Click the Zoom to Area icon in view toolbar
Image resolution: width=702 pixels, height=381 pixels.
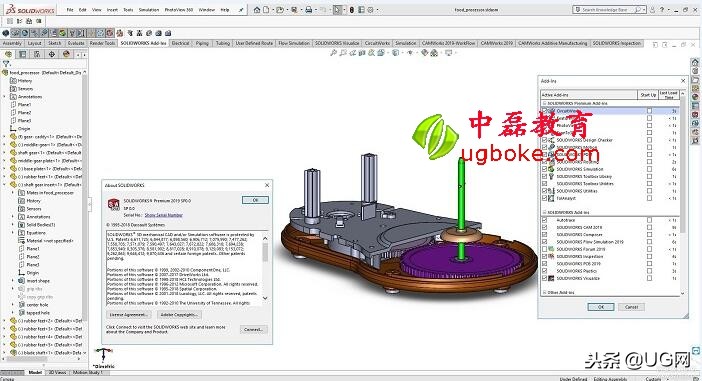342,53
